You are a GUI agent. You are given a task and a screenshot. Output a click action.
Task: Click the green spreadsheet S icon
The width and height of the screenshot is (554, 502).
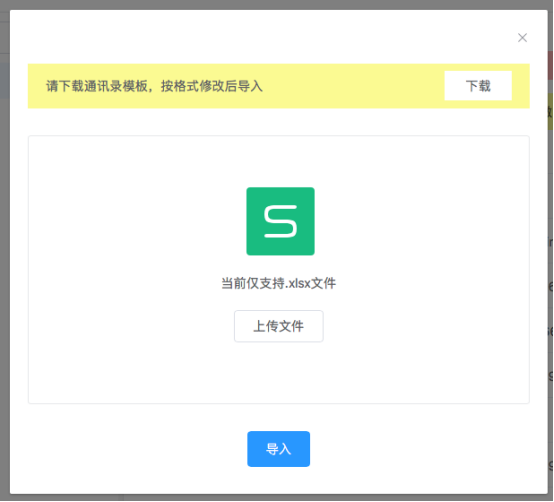tap(281, 221)
